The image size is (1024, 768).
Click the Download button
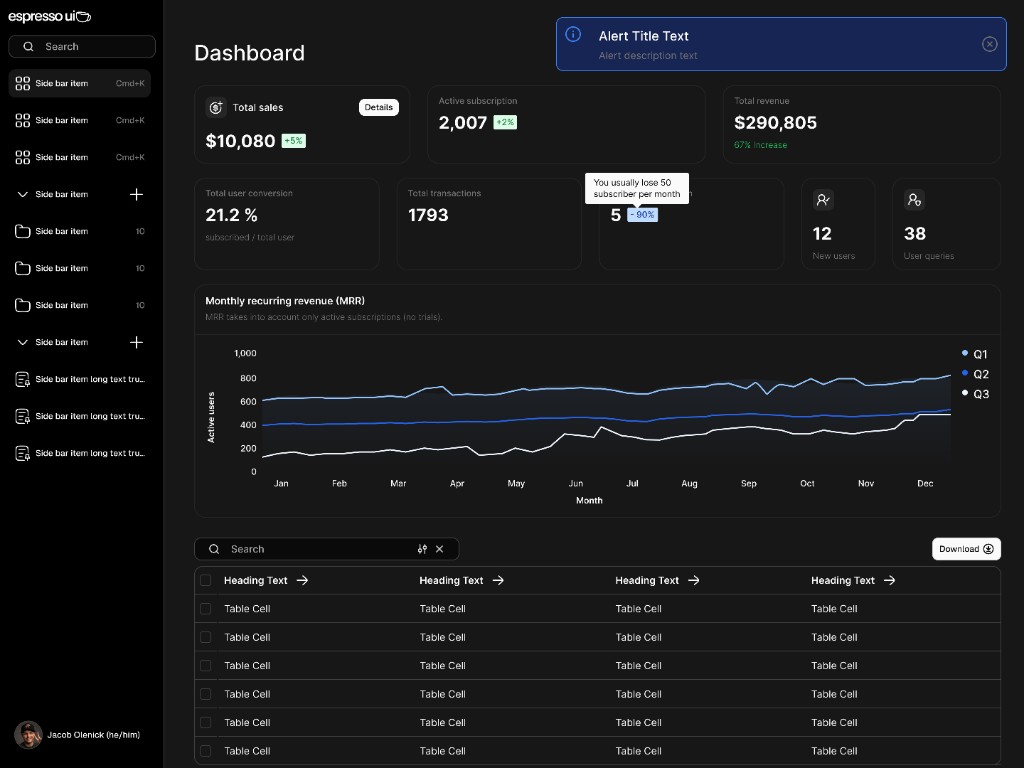click(966, 549)
